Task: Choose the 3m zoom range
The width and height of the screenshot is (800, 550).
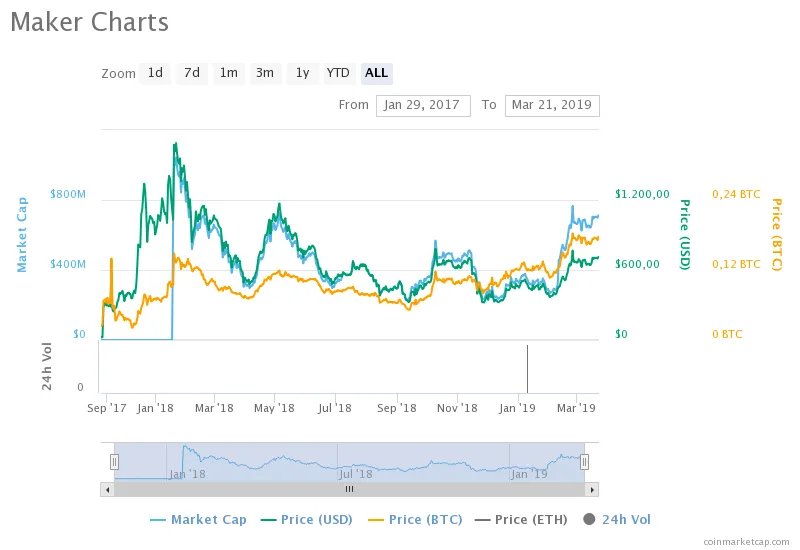Action: coord(265,73)
